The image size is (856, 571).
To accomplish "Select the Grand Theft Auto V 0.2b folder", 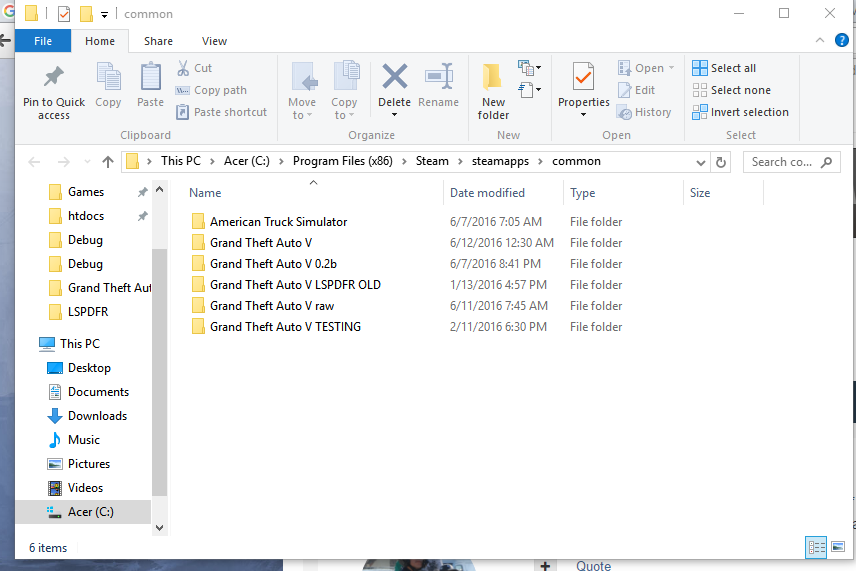I will coord(273,264).
